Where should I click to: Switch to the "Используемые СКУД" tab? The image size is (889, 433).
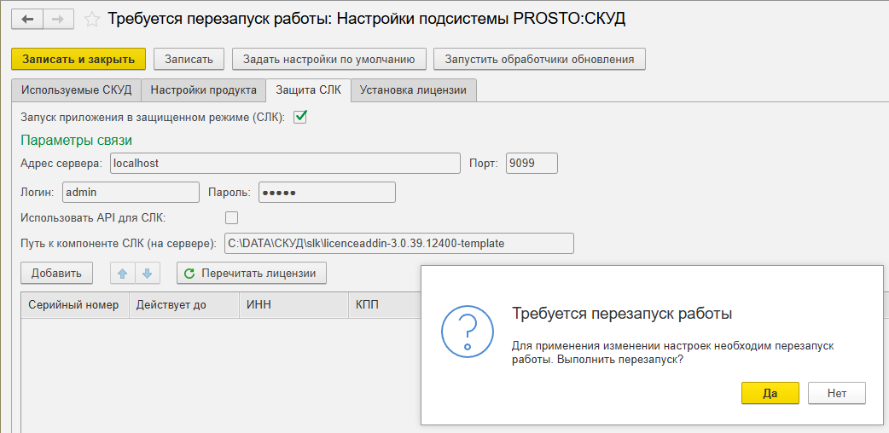tap(76, 90)
